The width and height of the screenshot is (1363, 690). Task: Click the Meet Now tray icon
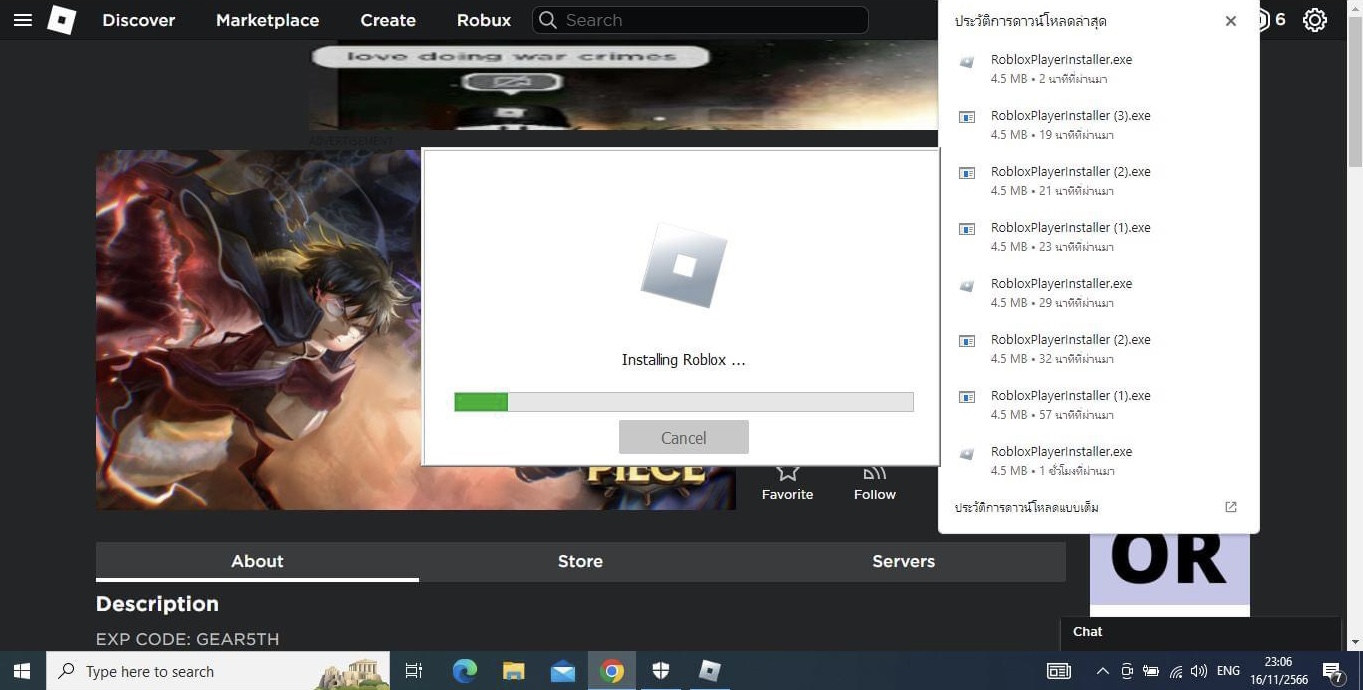(1127, 671)
